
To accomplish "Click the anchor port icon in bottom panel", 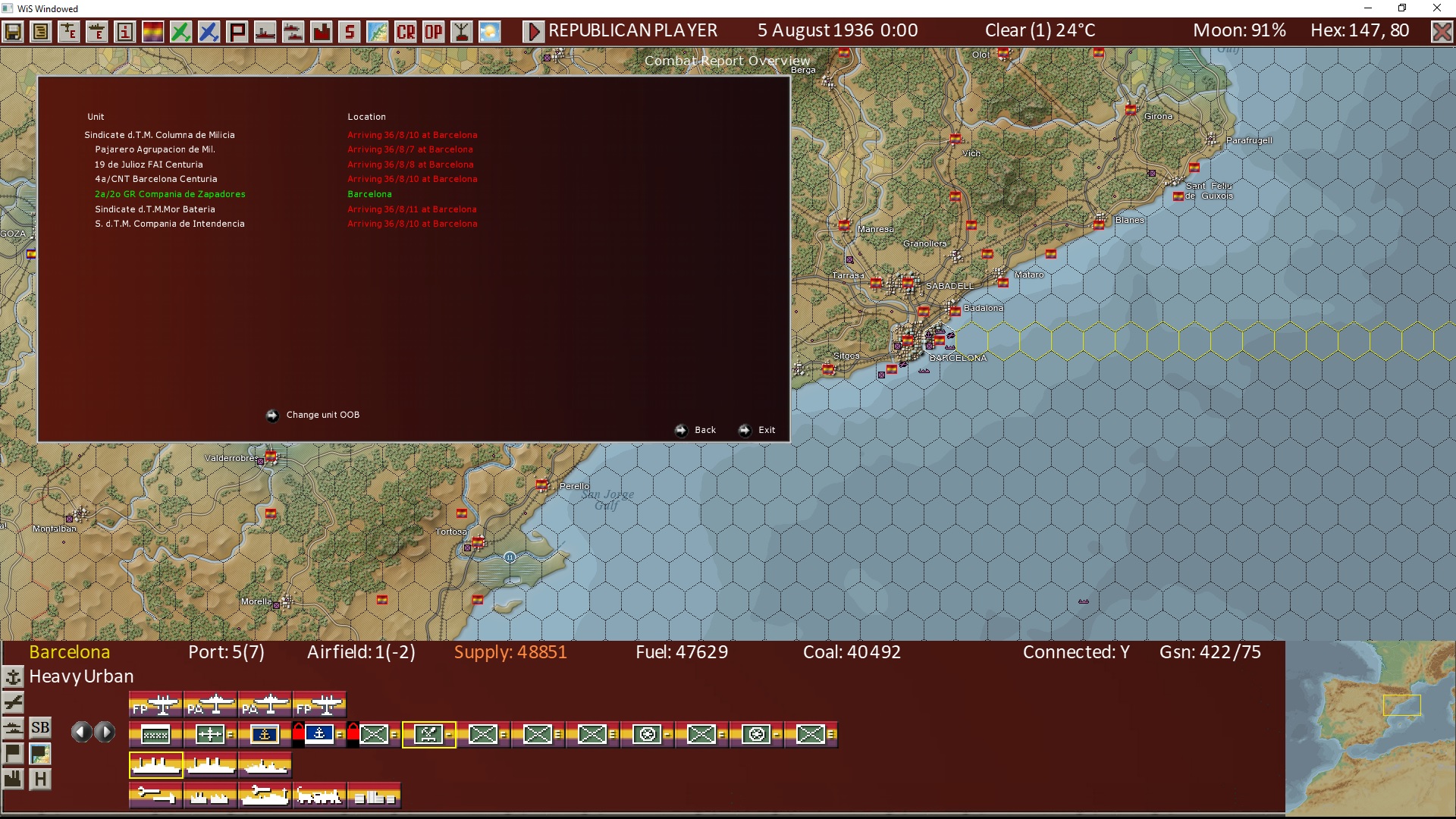I will [13, 676].
